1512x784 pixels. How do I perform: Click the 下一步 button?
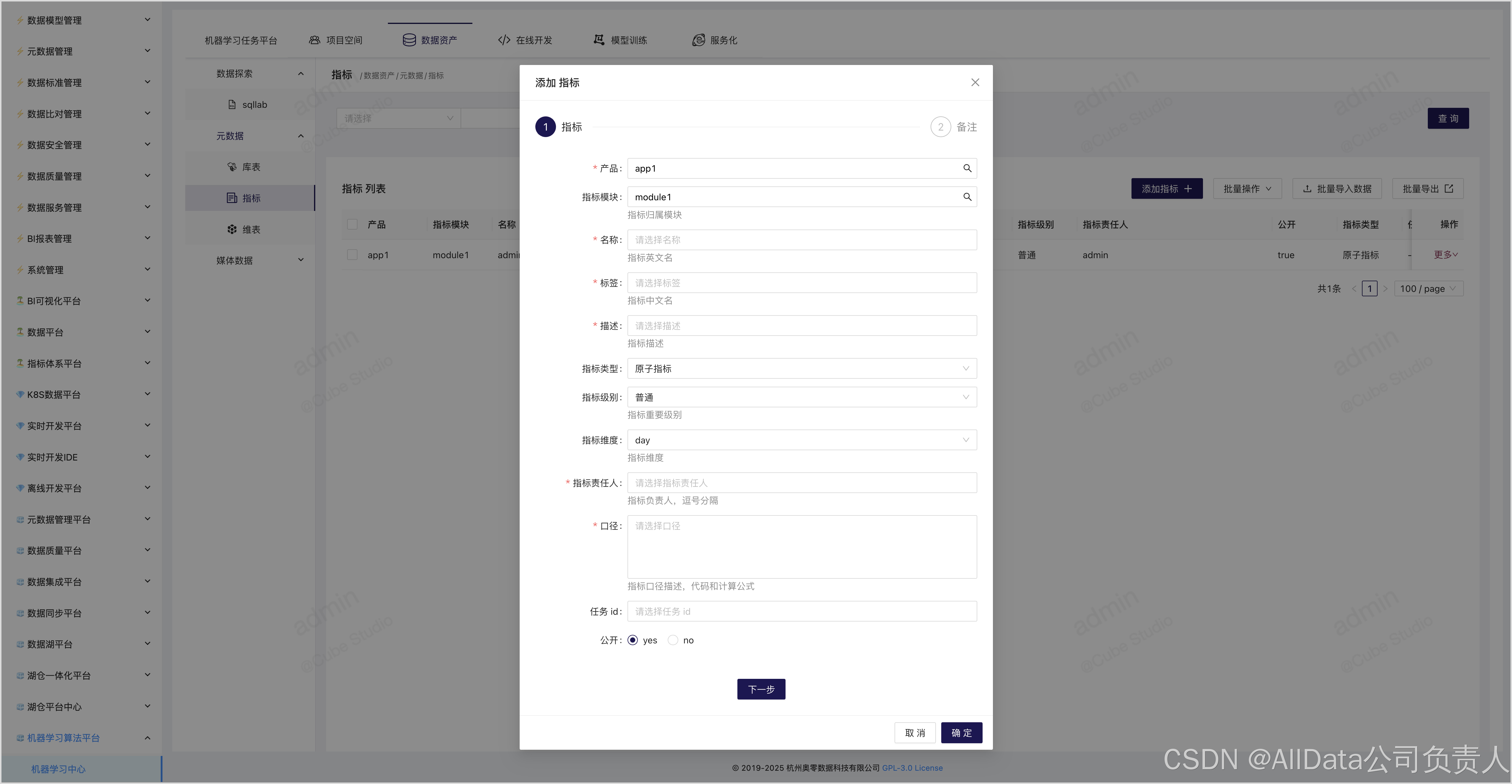(761, 689)
